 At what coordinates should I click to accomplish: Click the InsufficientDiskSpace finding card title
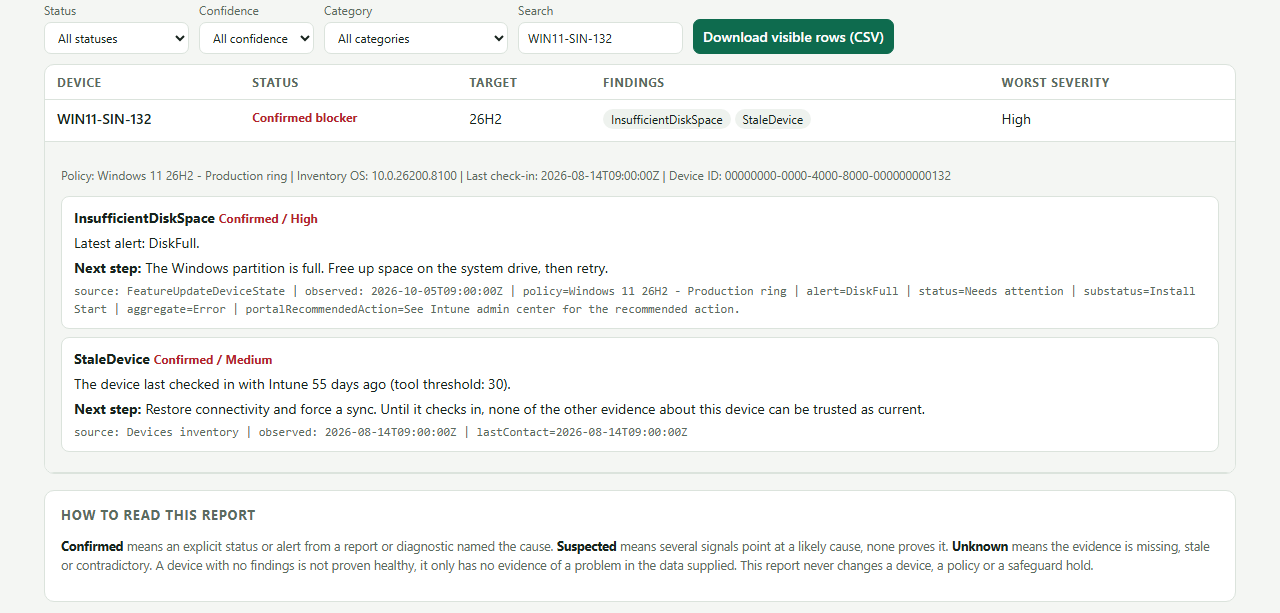pos(145,218)
